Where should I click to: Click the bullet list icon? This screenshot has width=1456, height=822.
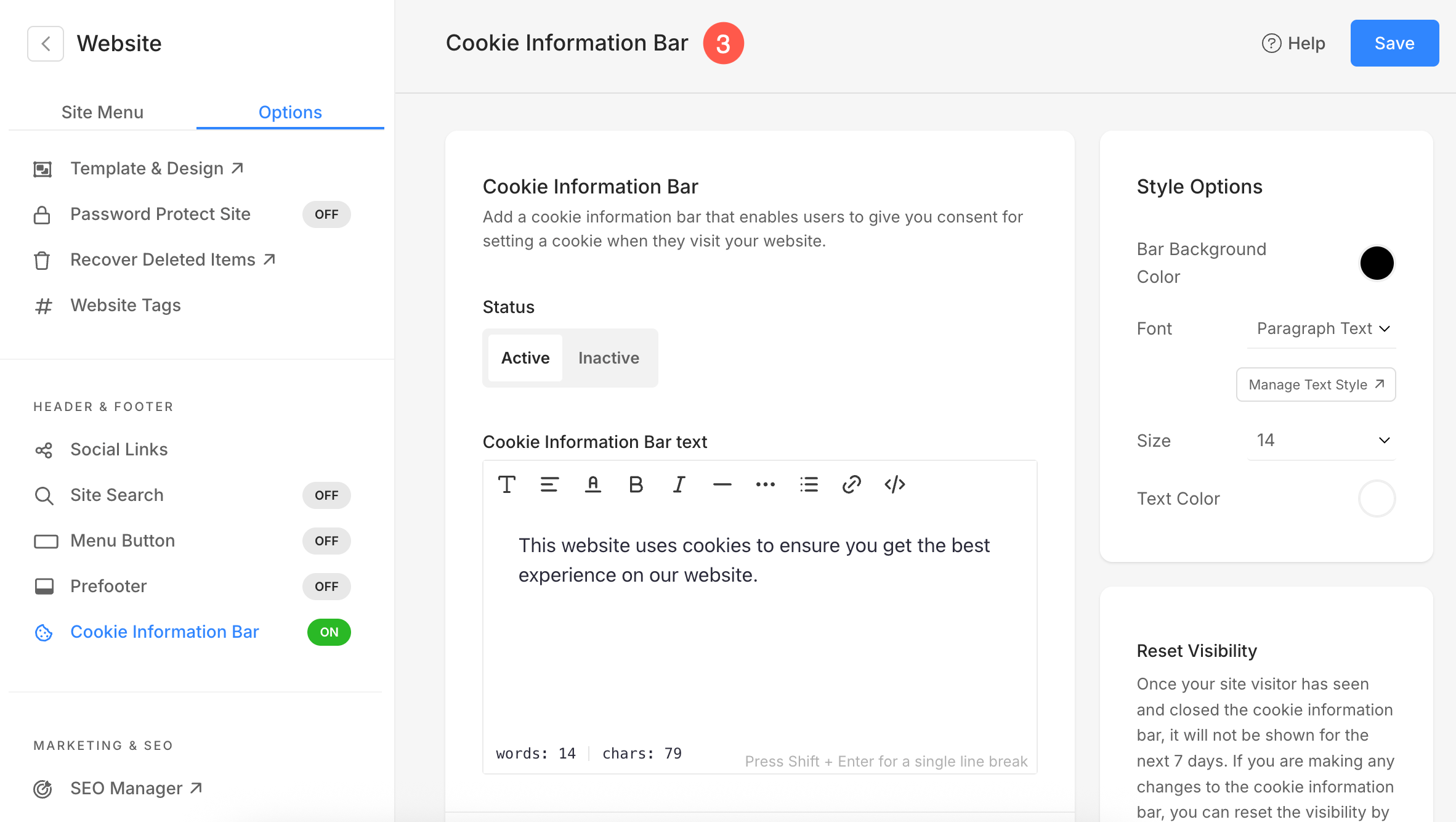pos(809,485)
